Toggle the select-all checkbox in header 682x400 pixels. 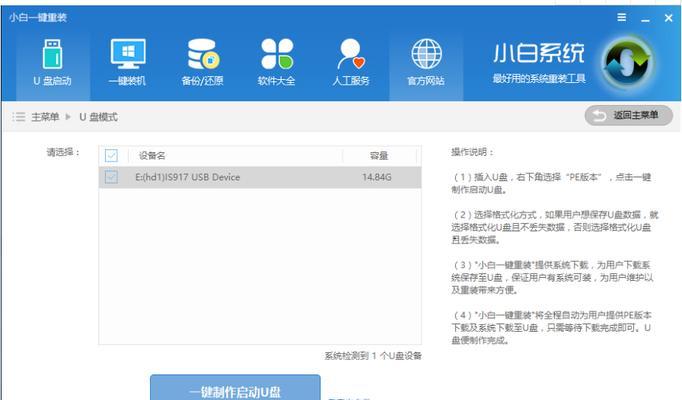[111, 155]
